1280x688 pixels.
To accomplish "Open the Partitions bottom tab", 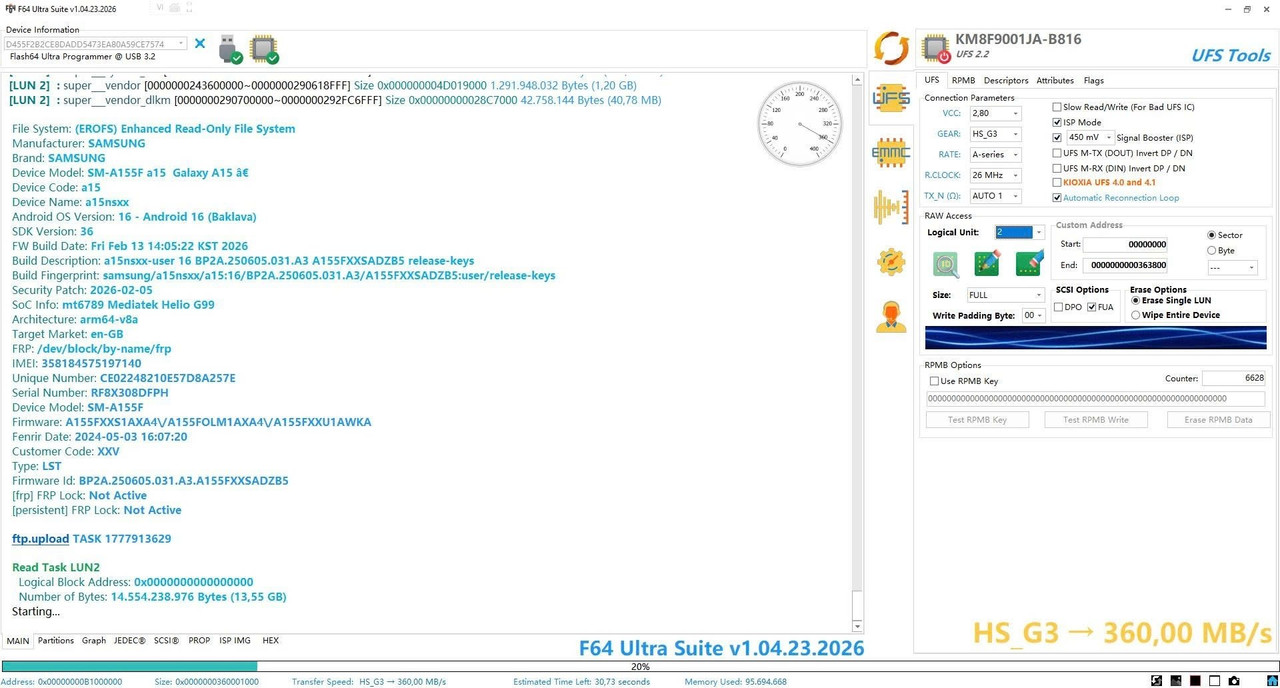I will [x=56, y=640].
